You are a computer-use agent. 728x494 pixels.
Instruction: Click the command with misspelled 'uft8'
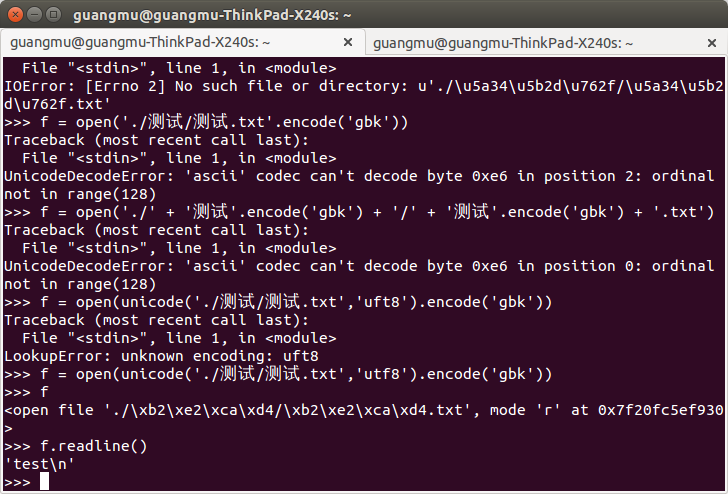tap(278, 302)
